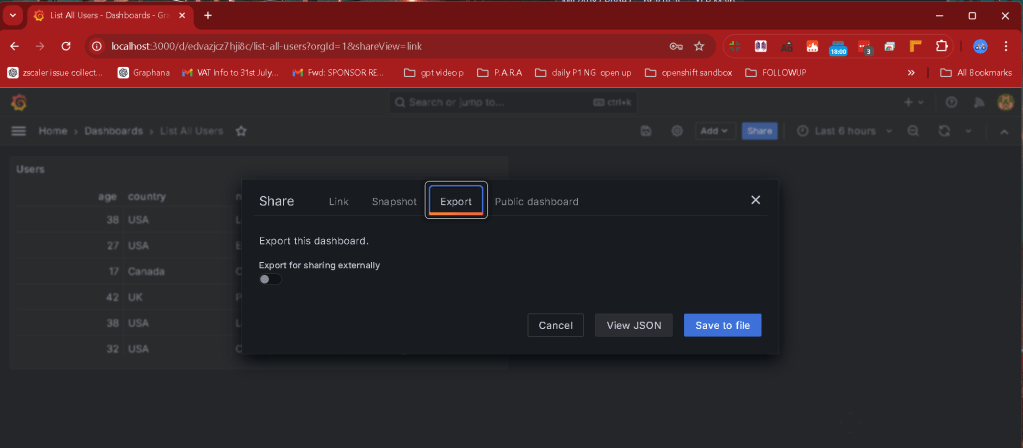
Task: Click the browser back arrow
Action: pyautogui.click(x=14, y=46)
